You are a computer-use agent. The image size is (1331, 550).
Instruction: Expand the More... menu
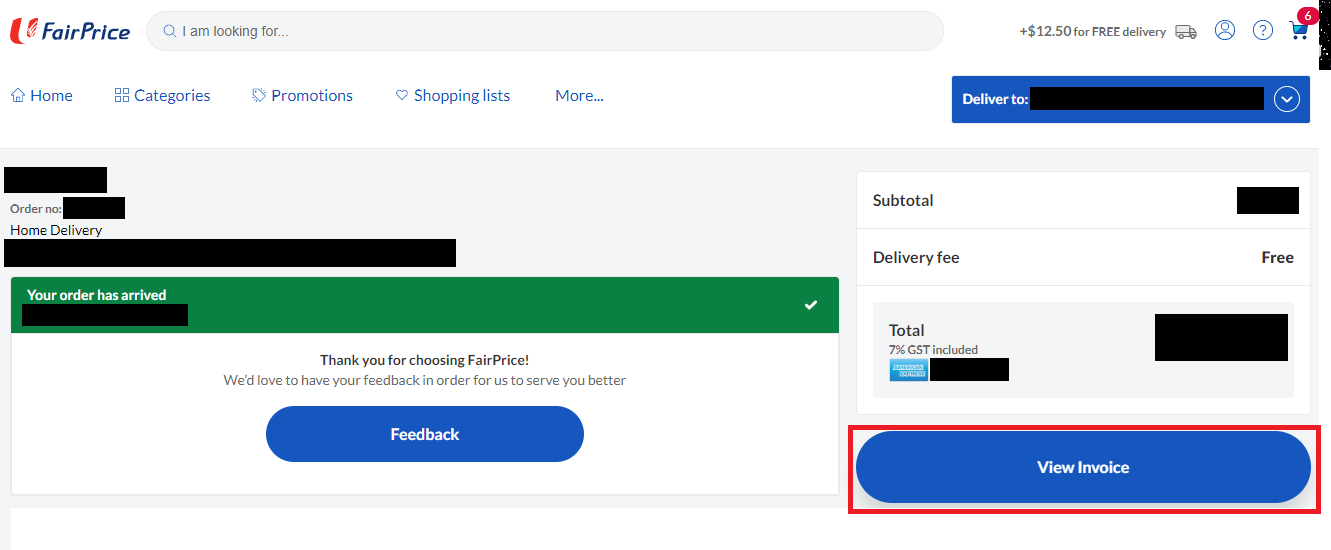(x=579, y=96)
